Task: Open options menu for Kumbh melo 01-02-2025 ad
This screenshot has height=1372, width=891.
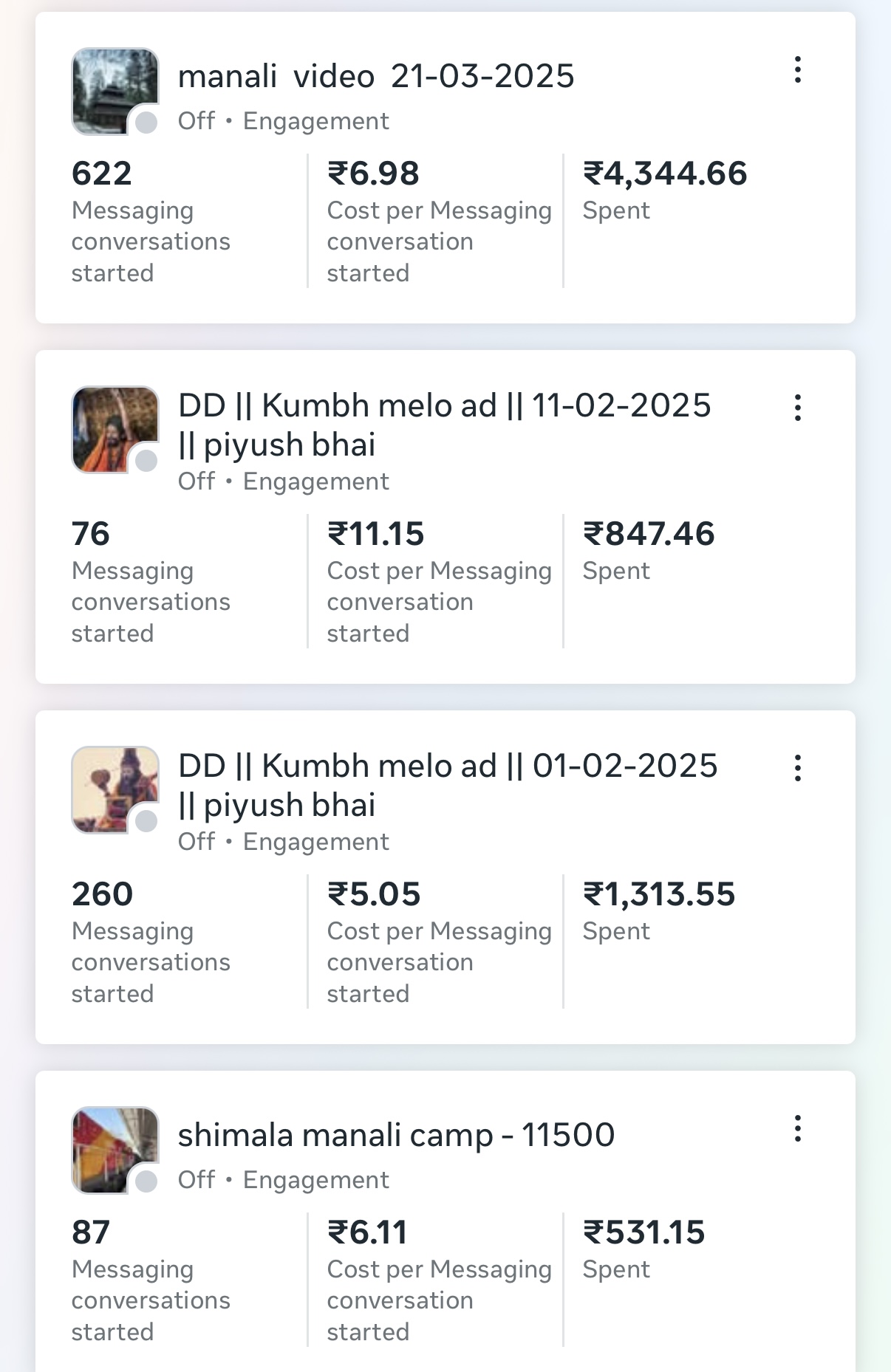Action: tap(798, 768)
